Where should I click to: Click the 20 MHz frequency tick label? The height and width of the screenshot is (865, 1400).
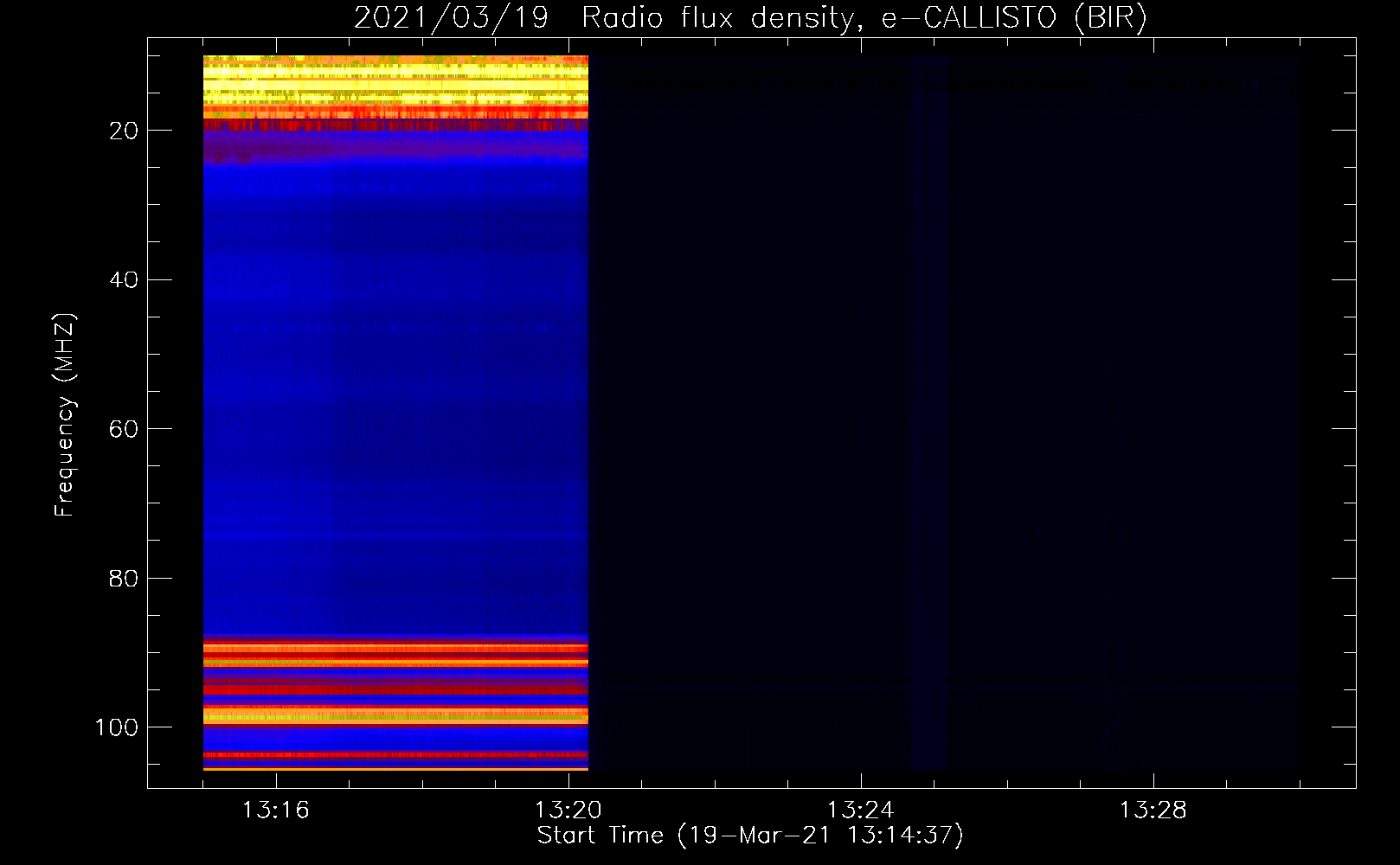(124, 131)
